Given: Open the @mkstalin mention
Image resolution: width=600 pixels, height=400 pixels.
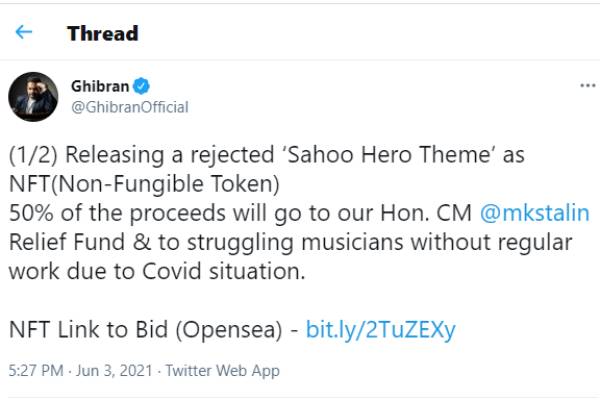Looking at the screenshot, I should (535, 213).
